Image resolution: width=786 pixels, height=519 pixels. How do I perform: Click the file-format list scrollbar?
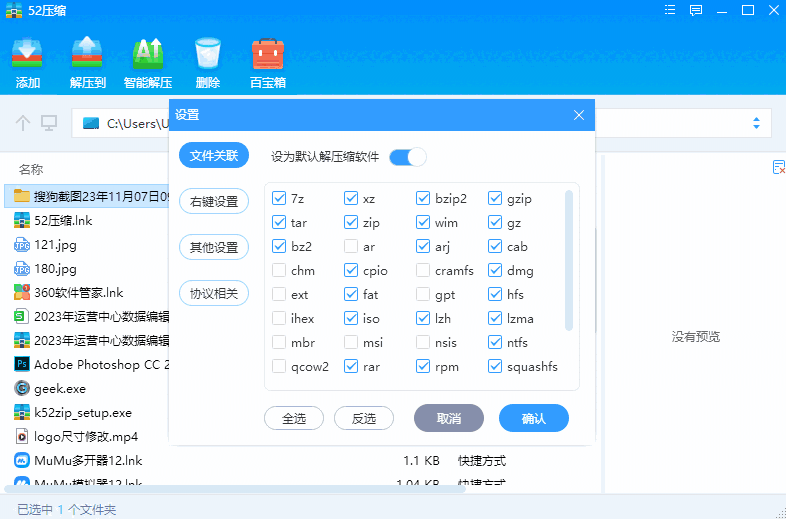[x=569, y=260]
